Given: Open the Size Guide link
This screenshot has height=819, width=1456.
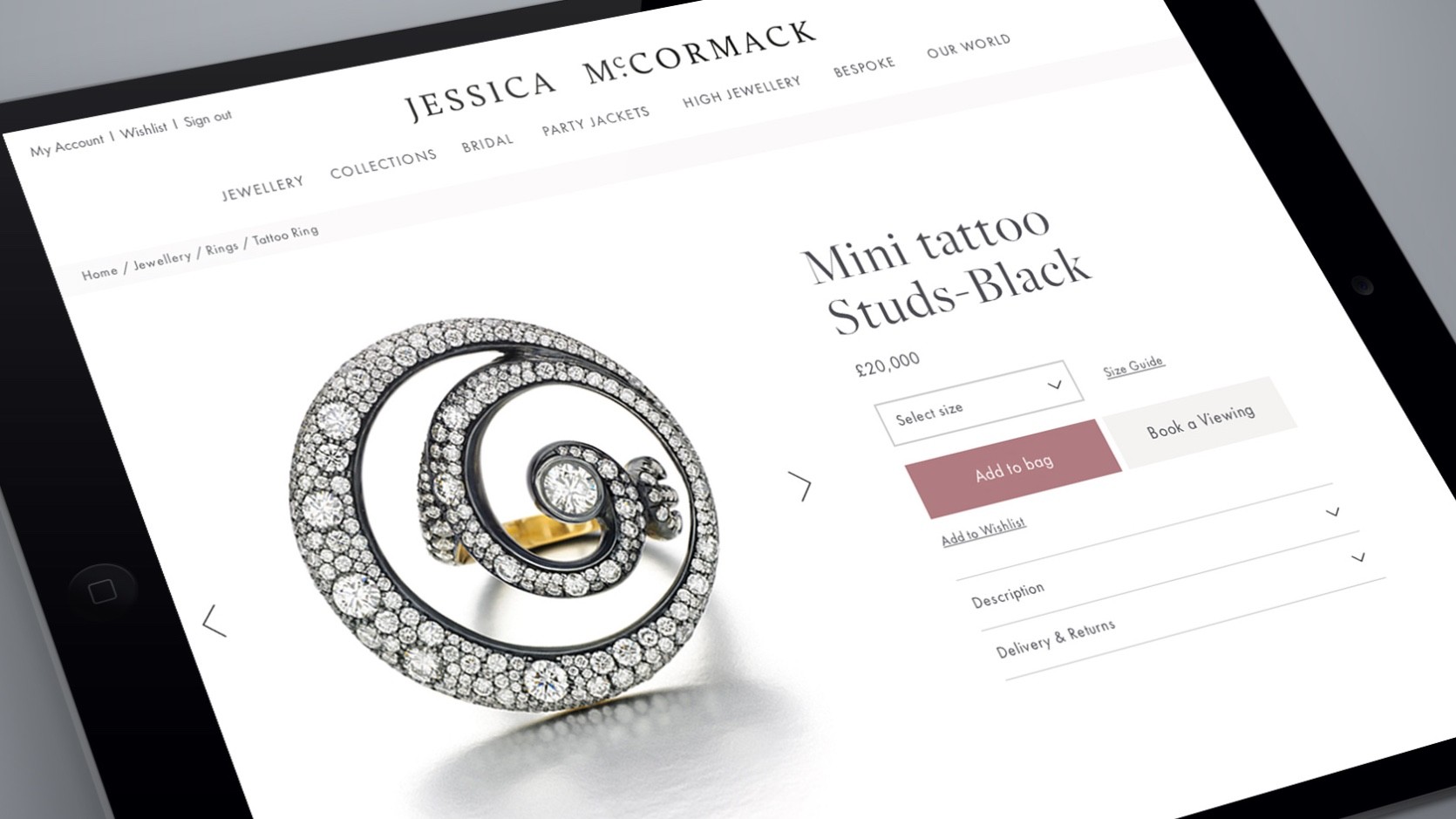Looking at the screenshot, I should [x=1133, y=366].
